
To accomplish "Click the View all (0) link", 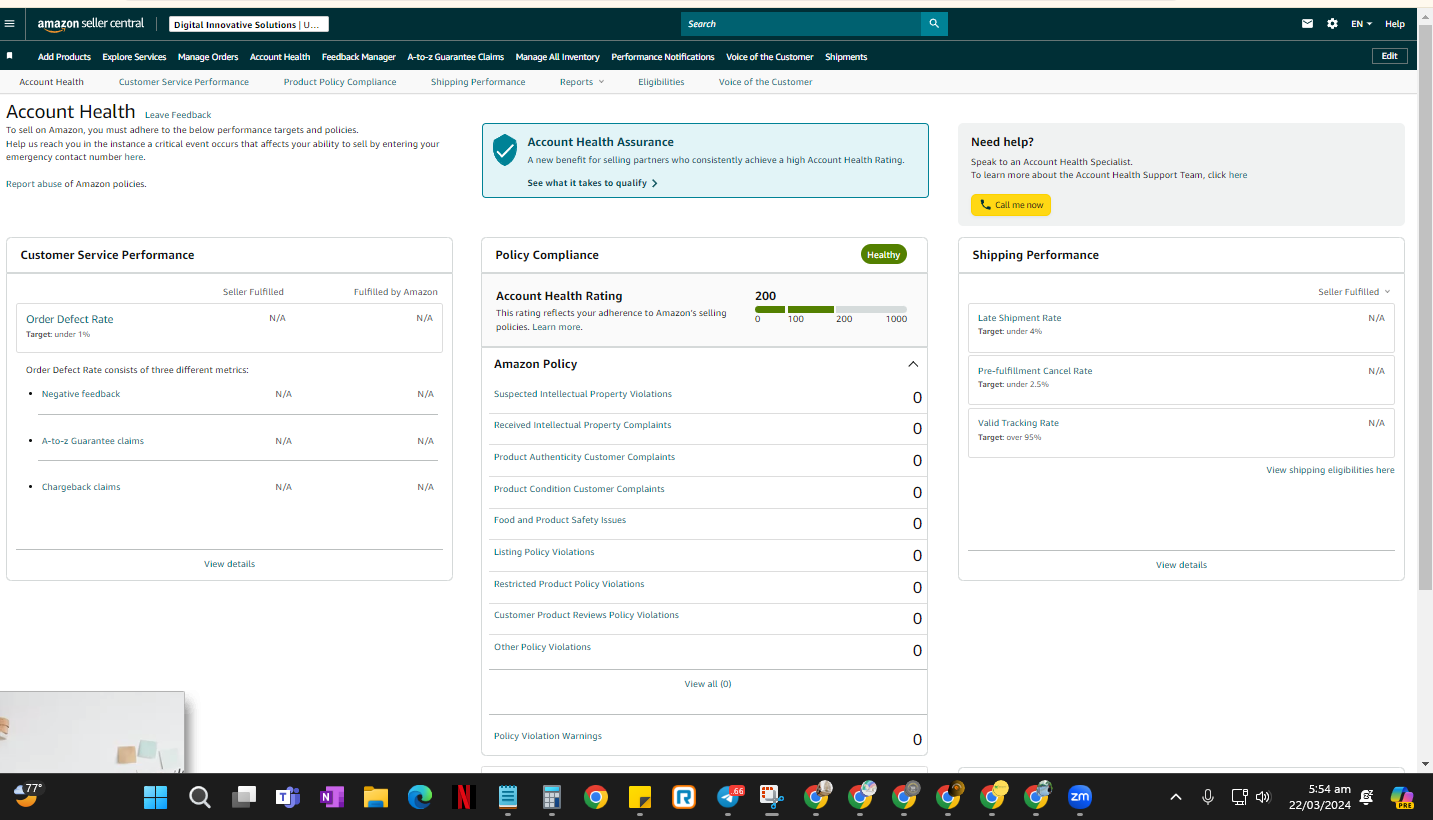I will pyautogui.click(x=708, y=684).
